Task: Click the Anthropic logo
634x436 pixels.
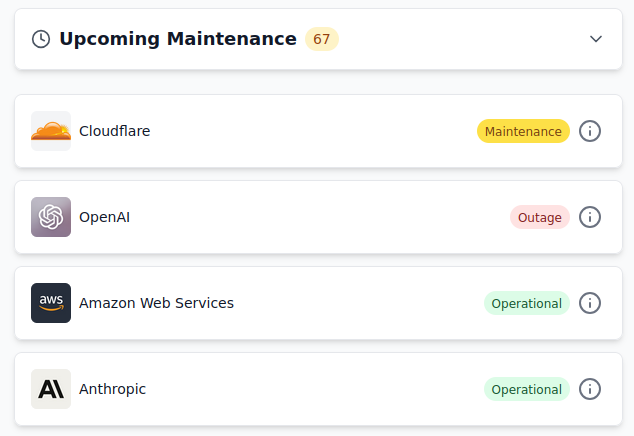Action: (x=51, y=389)
